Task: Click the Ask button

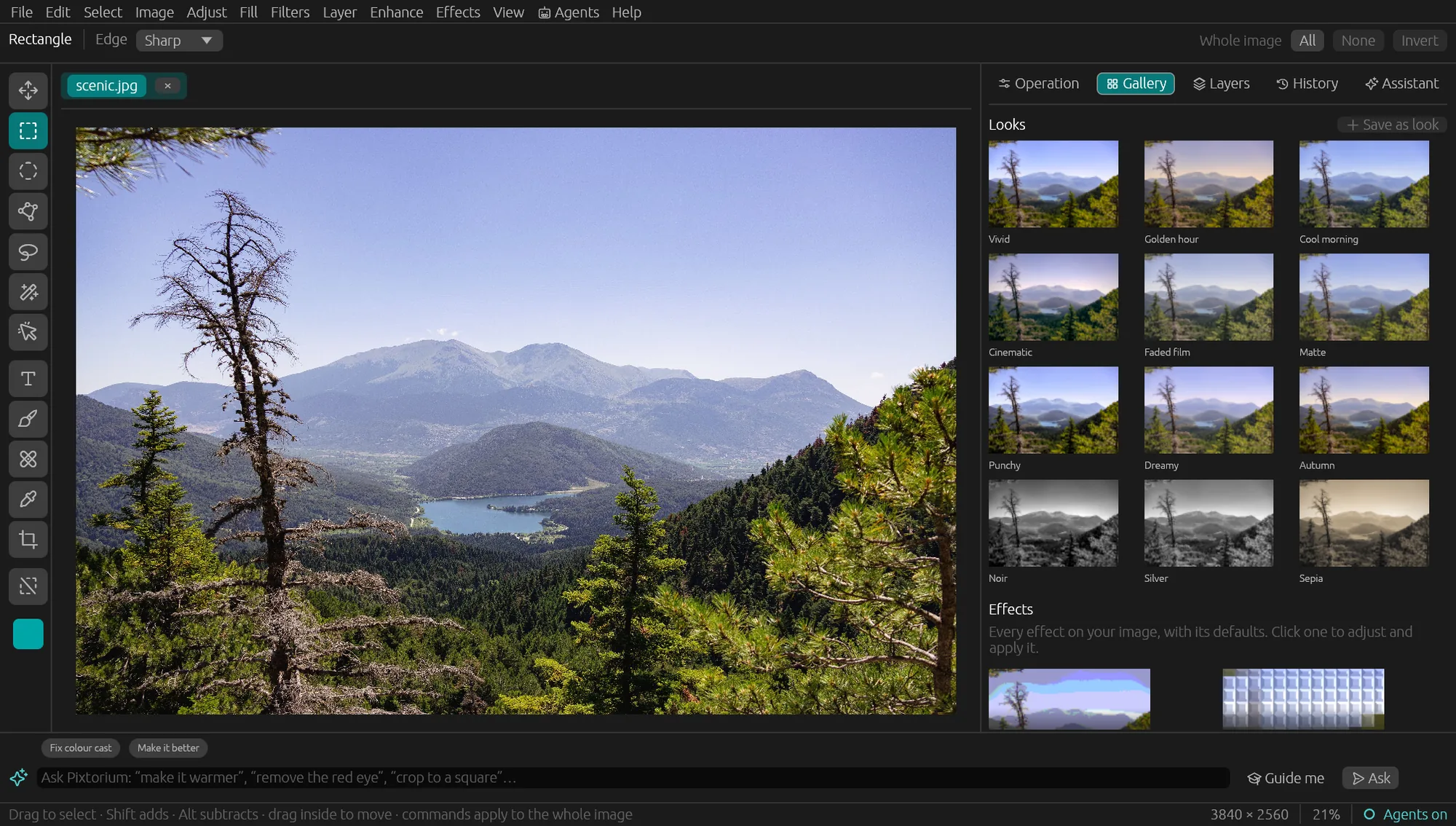Action: pos(1371,778)
